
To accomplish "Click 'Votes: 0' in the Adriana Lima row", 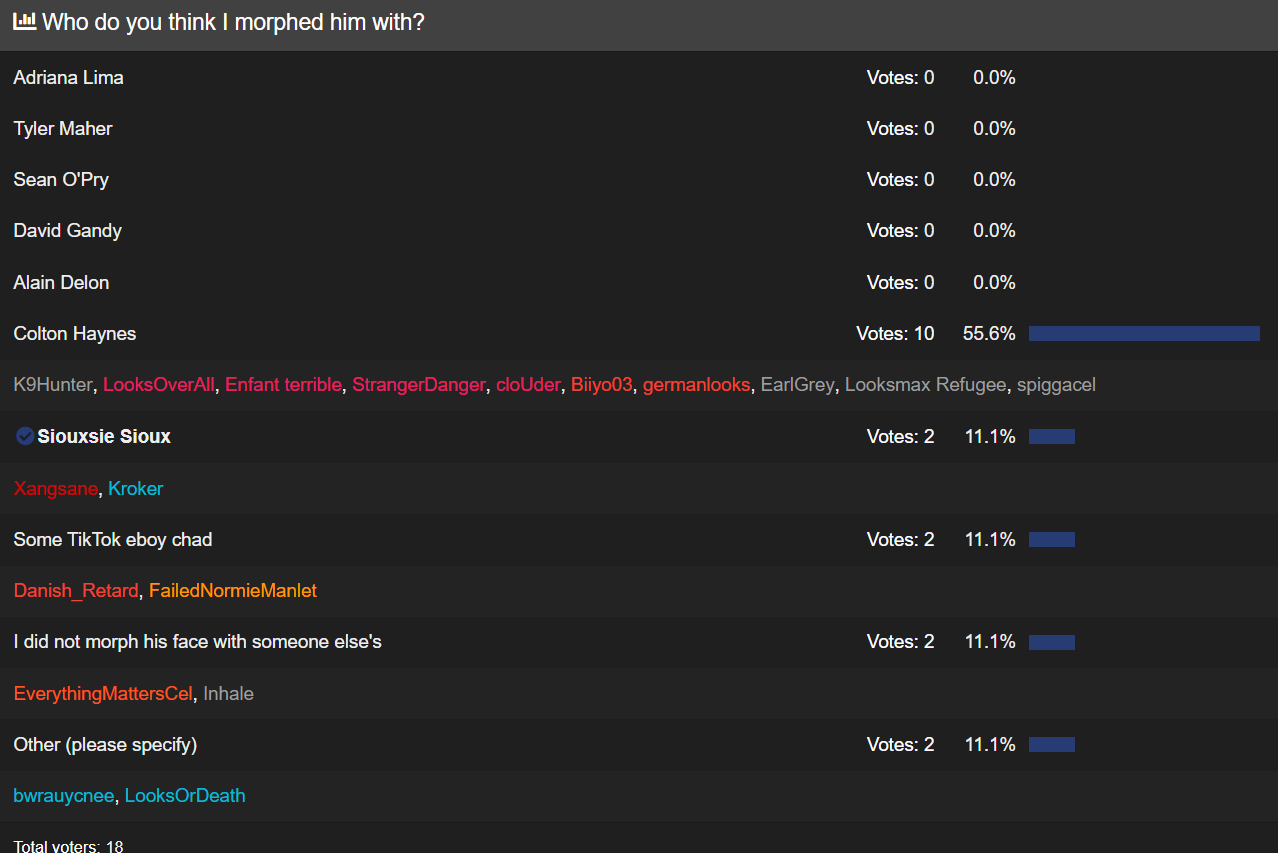I will click(x=901, y=77).
